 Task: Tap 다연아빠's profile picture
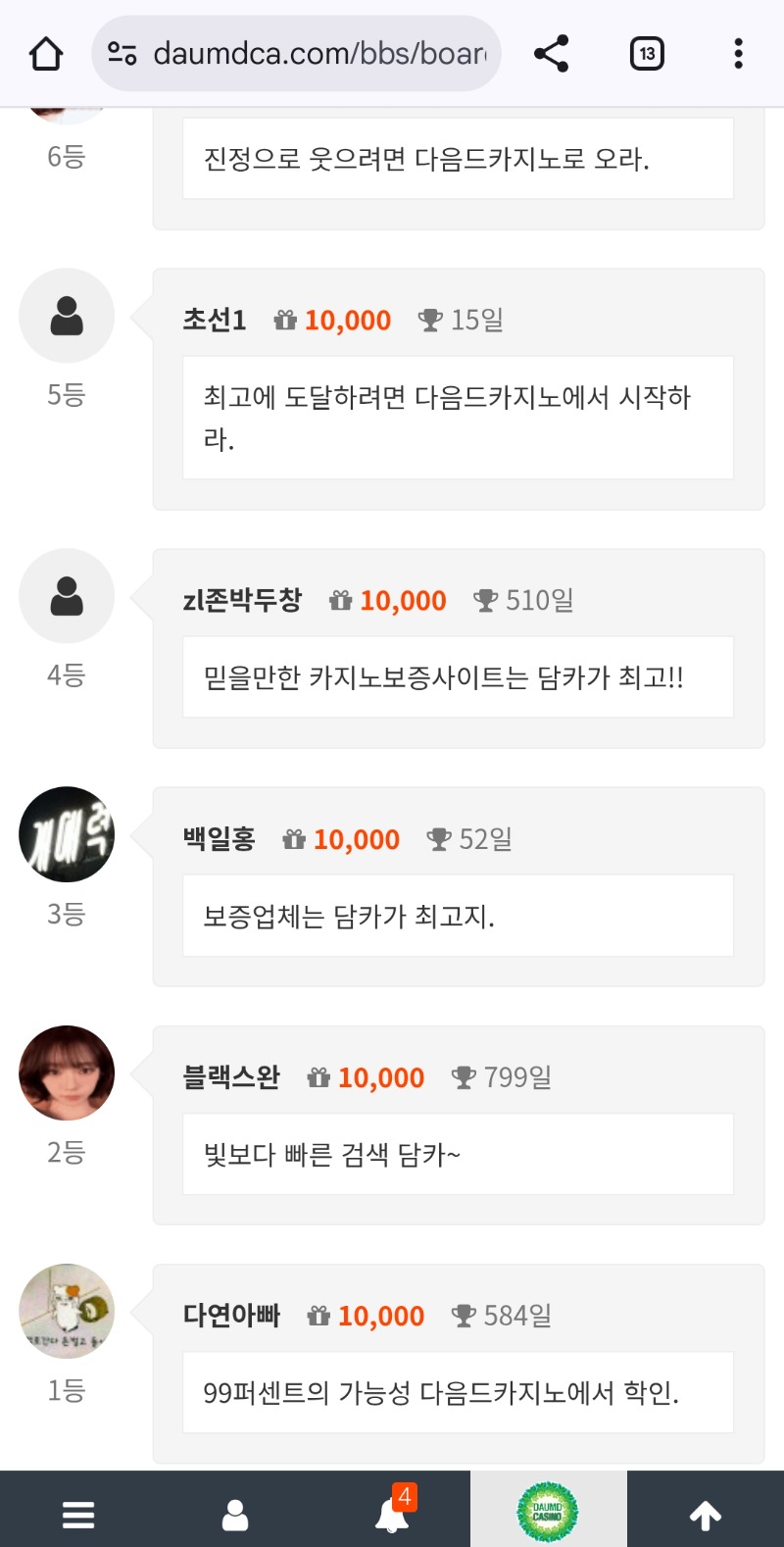coord(67,1312)
